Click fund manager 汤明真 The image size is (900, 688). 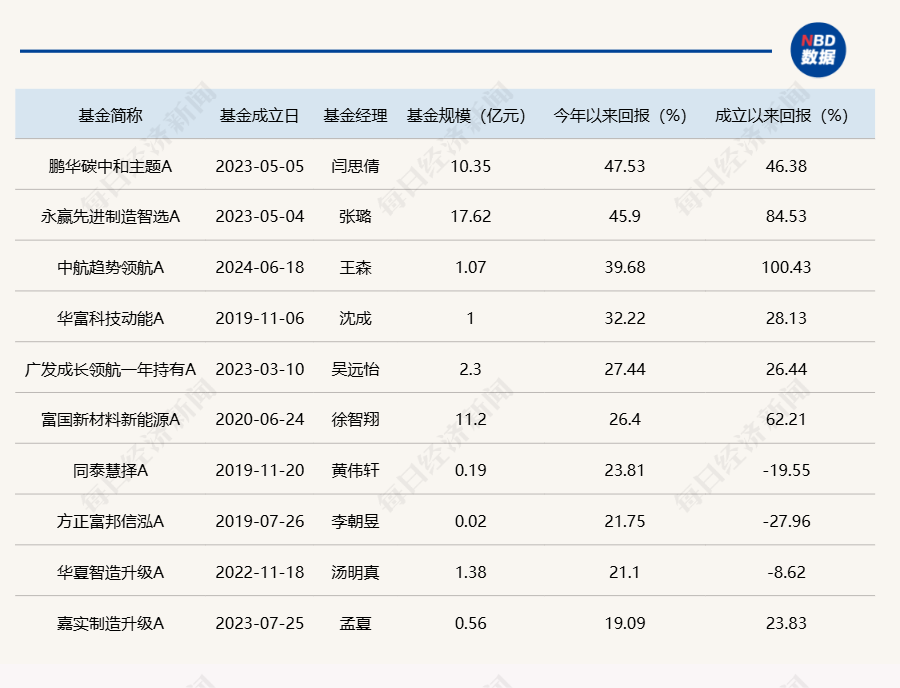355,572
